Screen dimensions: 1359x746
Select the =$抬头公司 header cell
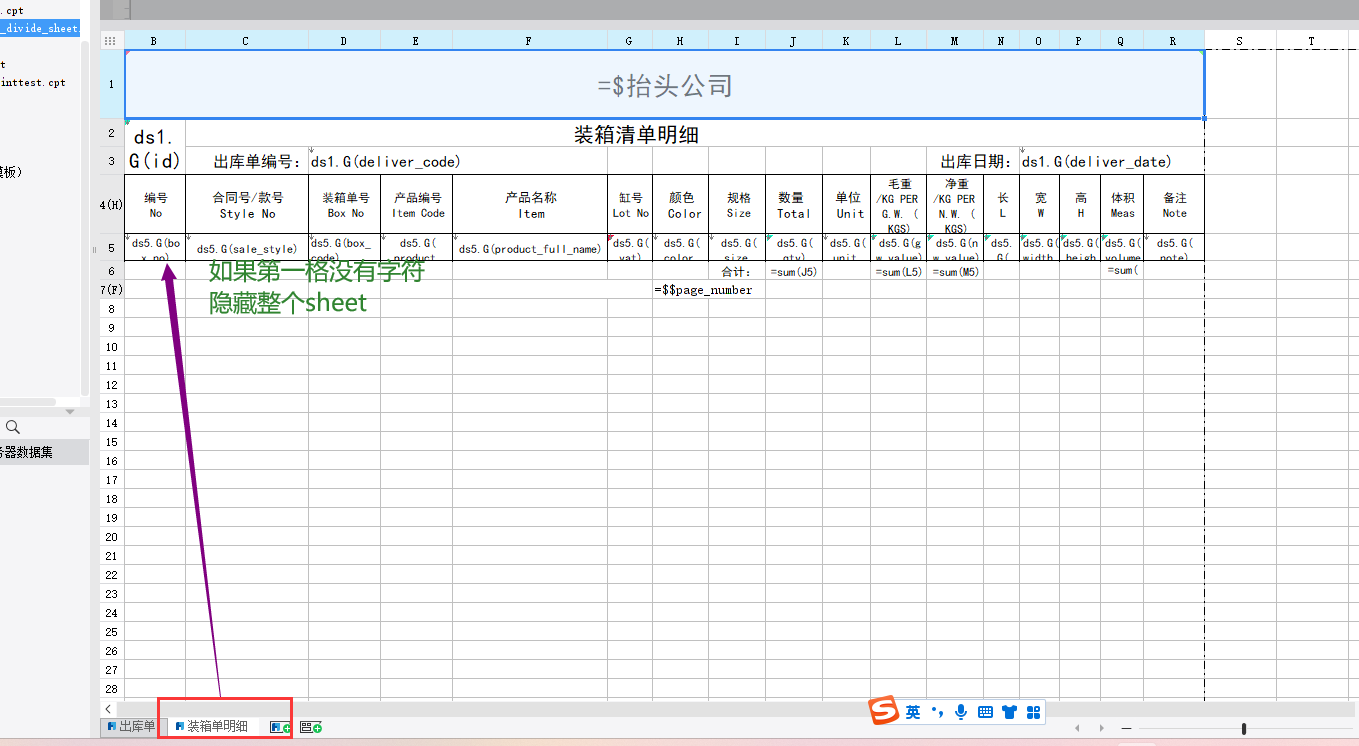(664, 85)
